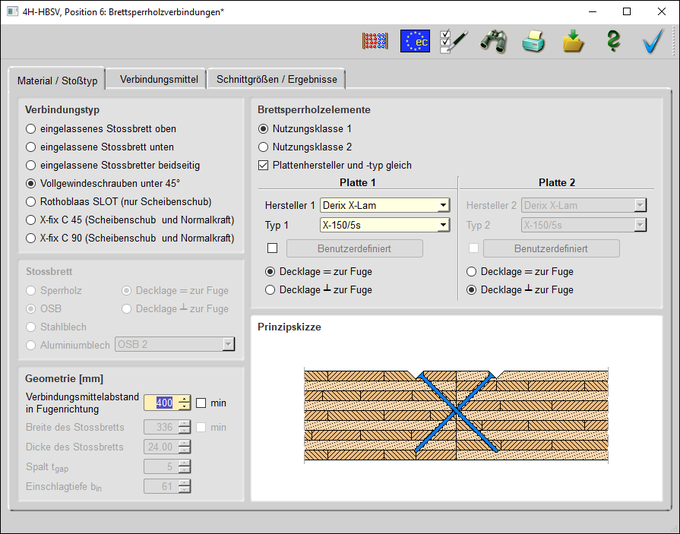
Task: Select the Nutzungsklasse 2 radio button
Action: click(264, 147)
